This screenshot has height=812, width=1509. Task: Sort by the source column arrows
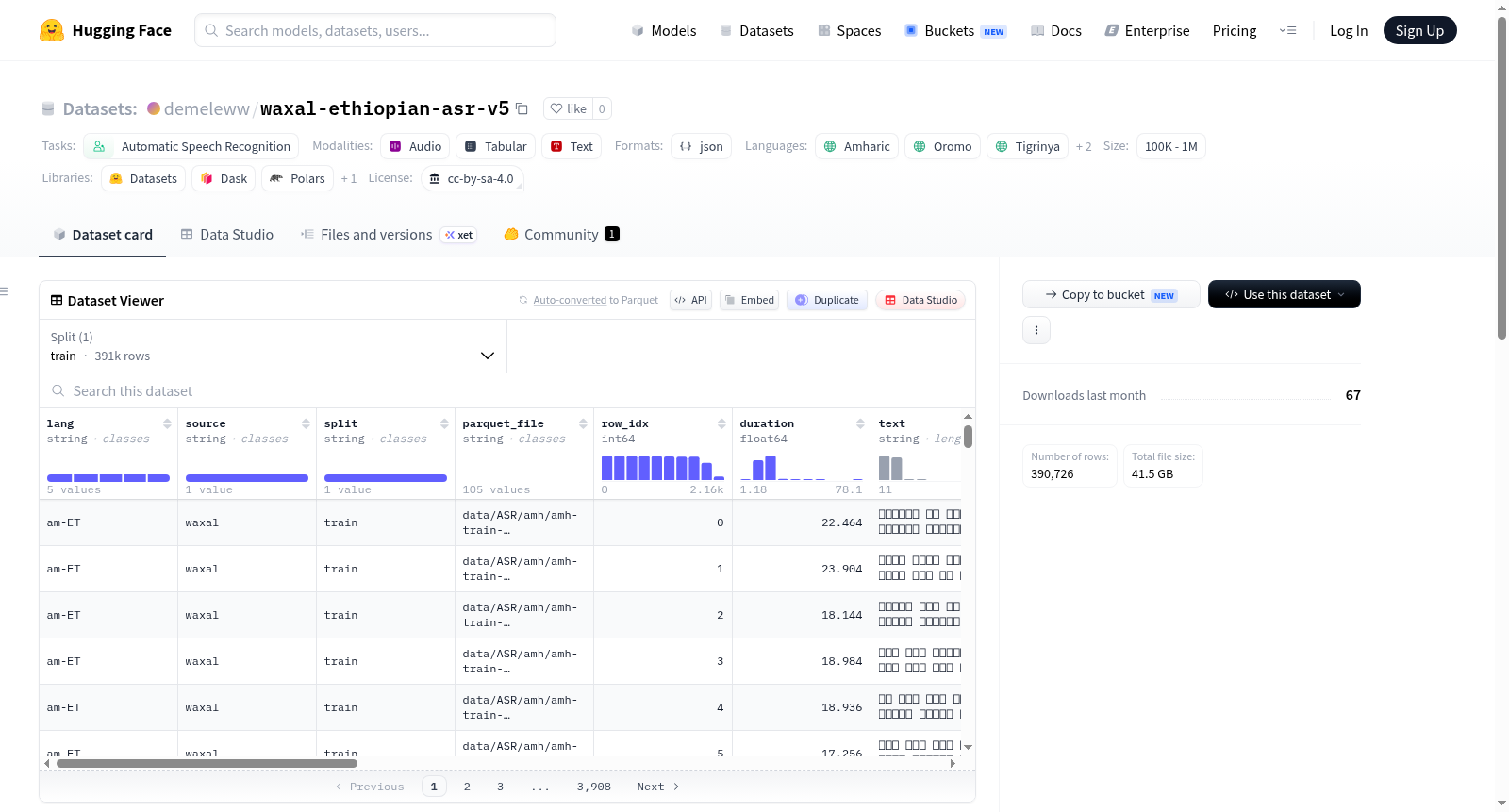(306, 423)
